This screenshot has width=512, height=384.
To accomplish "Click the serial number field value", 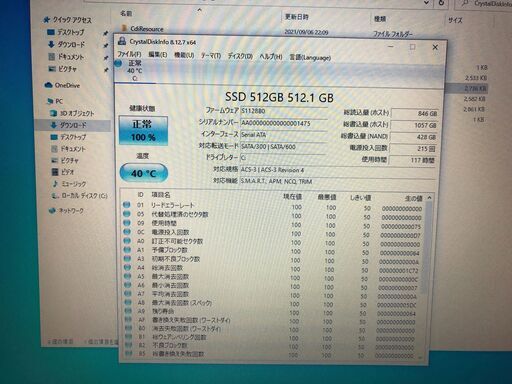I will [283, 123].
